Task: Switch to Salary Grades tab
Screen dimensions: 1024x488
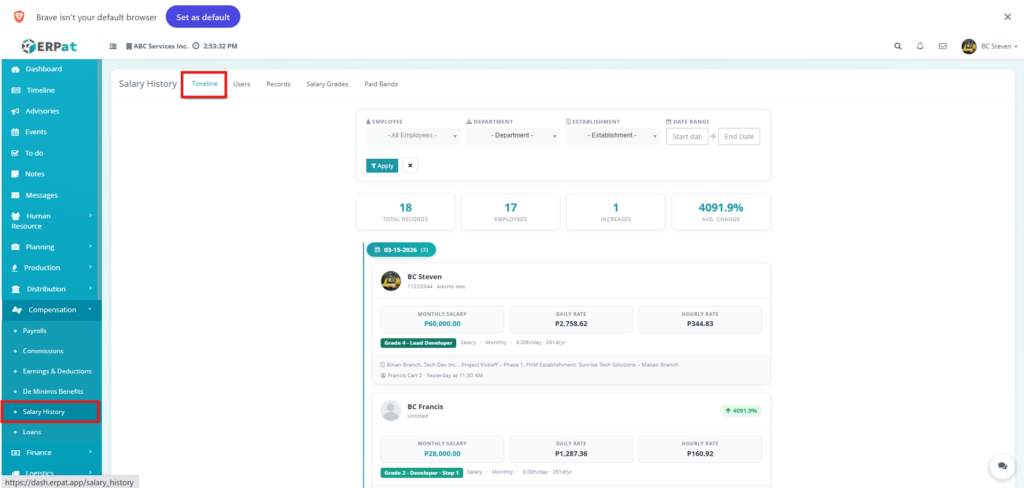Action: [x=327, y=84]
